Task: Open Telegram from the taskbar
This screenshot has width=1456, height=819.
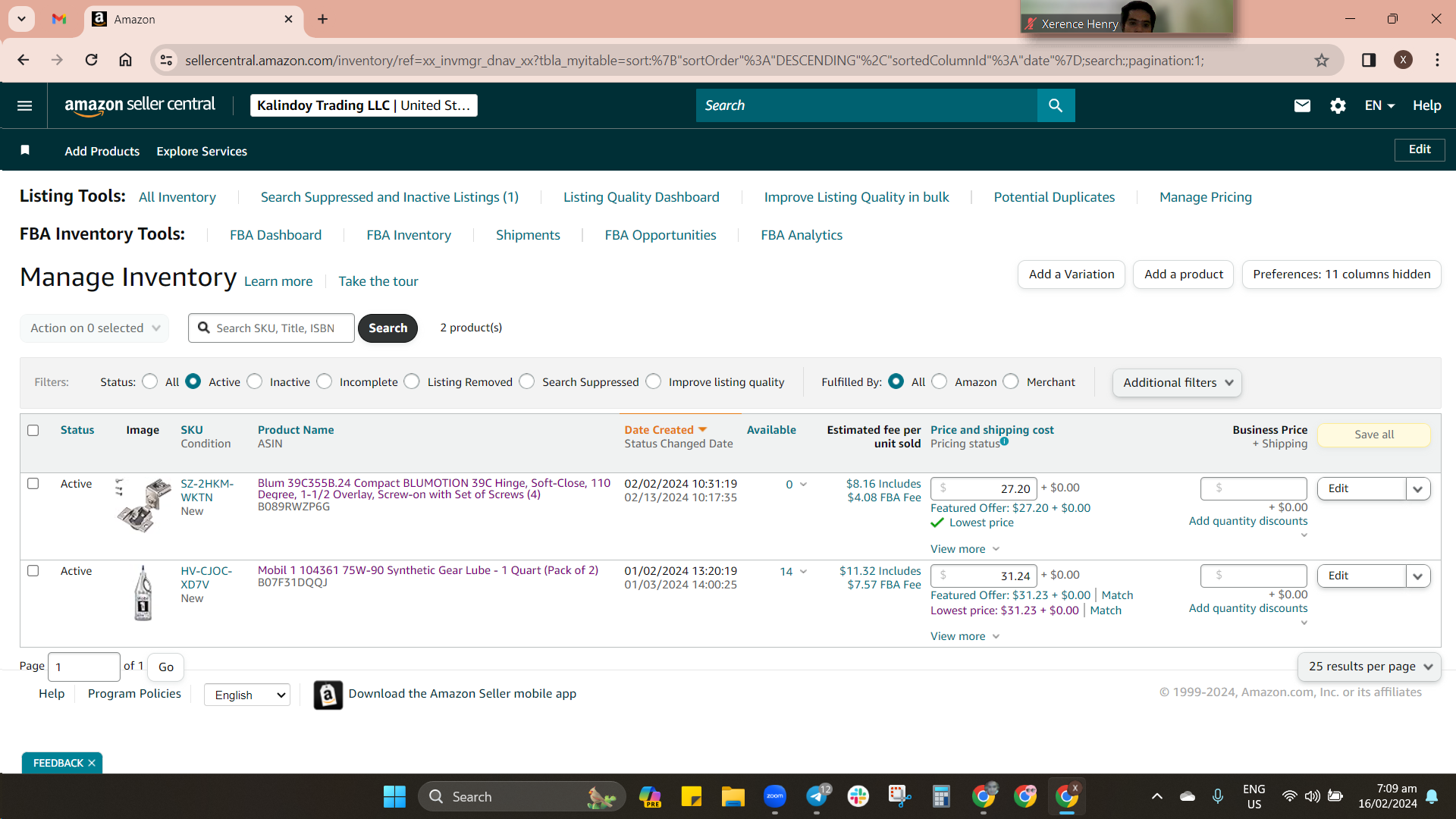Action: coord(817,796)
